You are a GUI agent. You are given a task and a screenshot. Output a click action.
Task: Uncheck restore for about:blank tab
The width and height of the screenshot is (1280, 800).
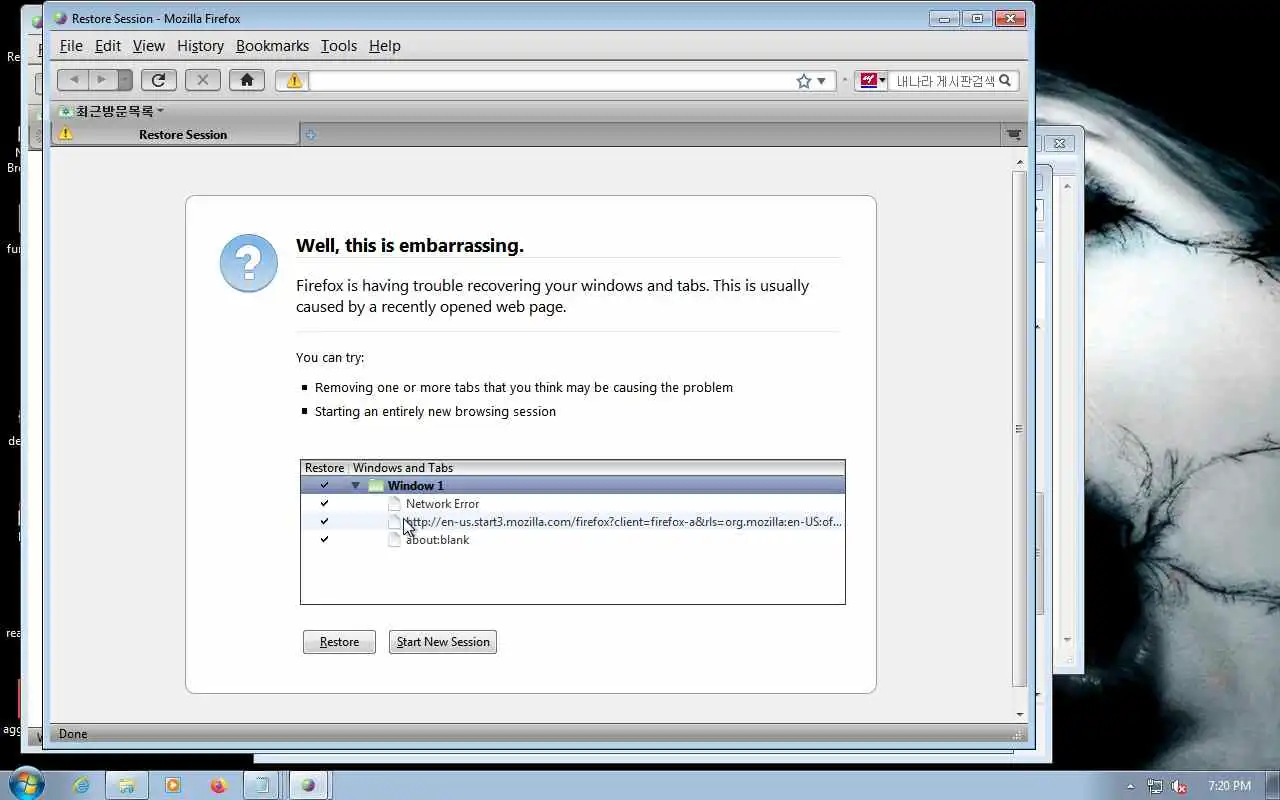point(324,539)
